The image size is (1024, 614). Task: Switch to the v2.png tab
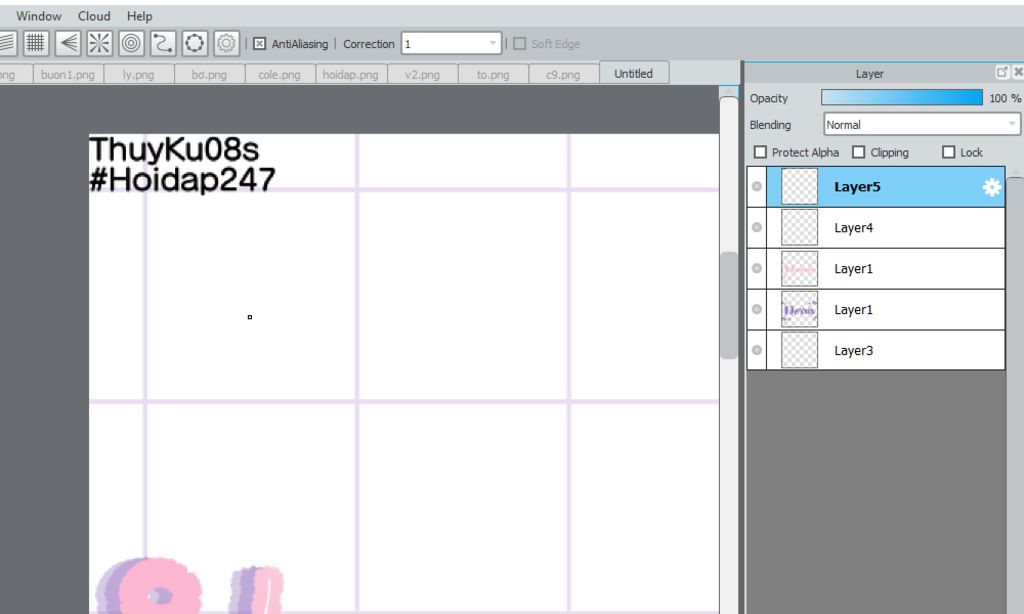click(423, 74)
